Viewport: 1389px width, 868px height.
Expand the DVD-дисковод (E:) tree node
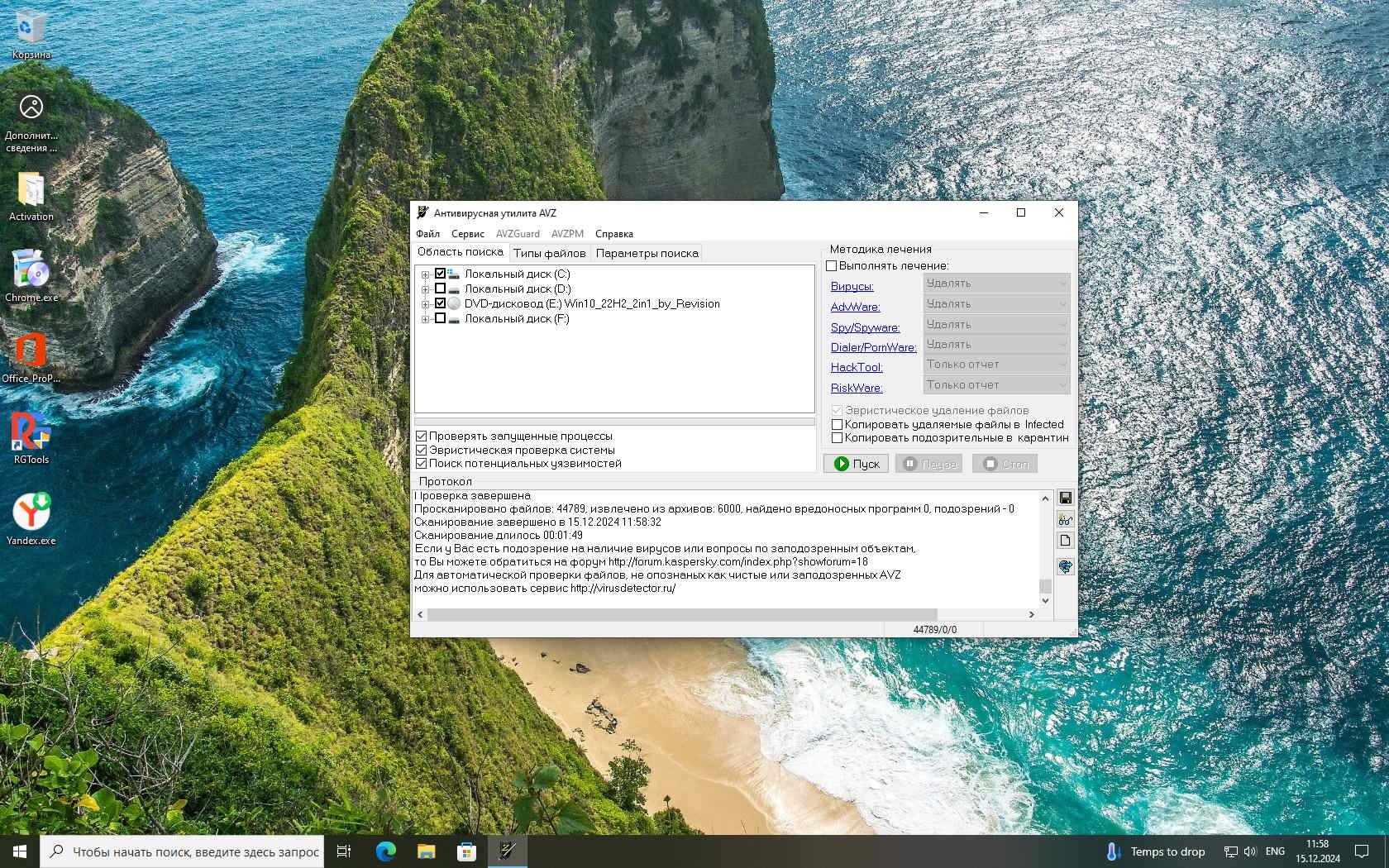425,304
